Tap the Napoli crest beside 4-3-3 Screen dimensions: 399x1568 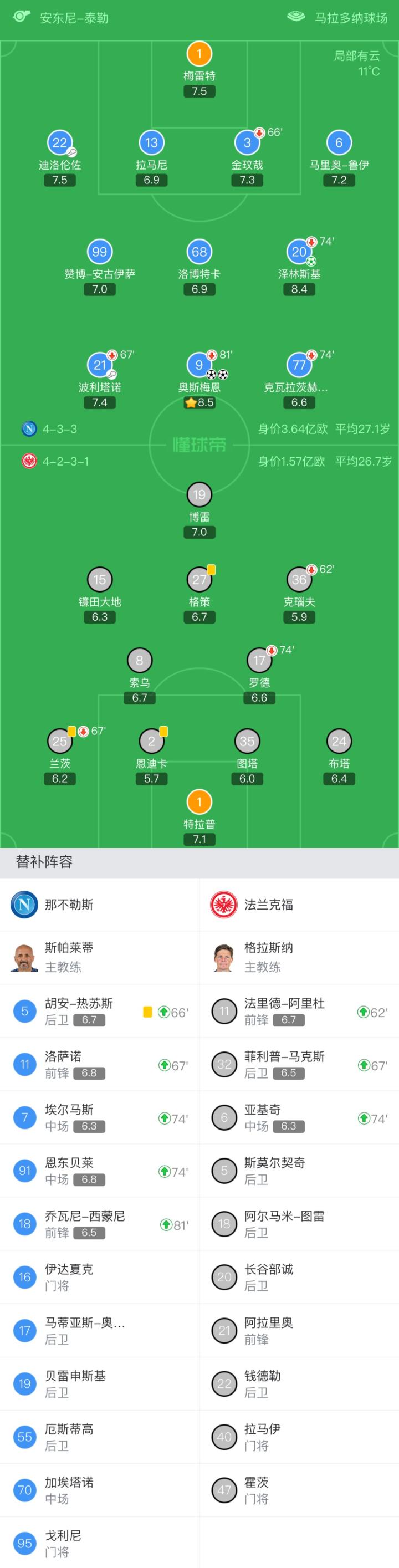click(x=29, y=428)
